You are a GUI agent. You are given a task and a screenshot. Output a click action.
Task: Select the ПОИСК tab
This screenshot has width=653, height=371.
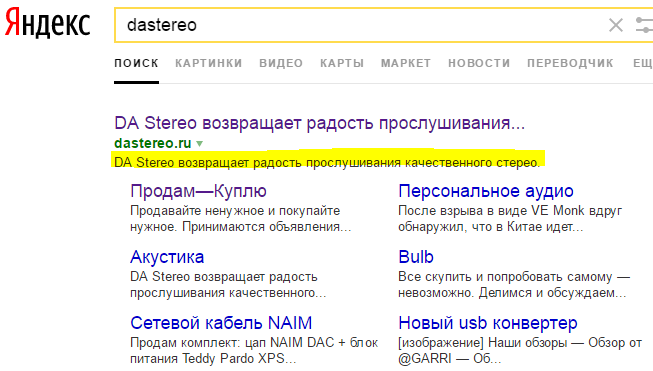point(136,63)
